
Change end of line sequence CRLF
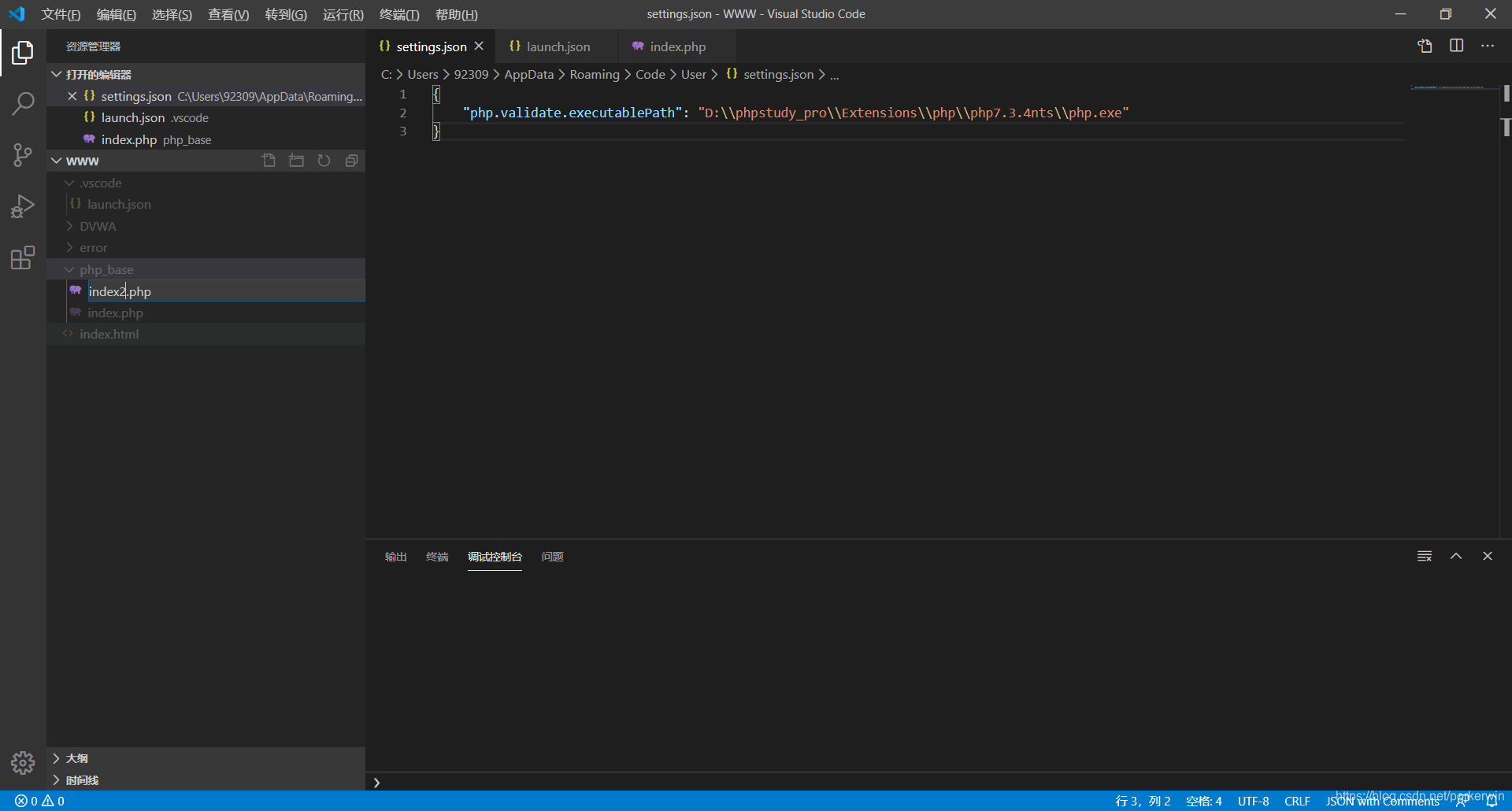[1297, 802]
